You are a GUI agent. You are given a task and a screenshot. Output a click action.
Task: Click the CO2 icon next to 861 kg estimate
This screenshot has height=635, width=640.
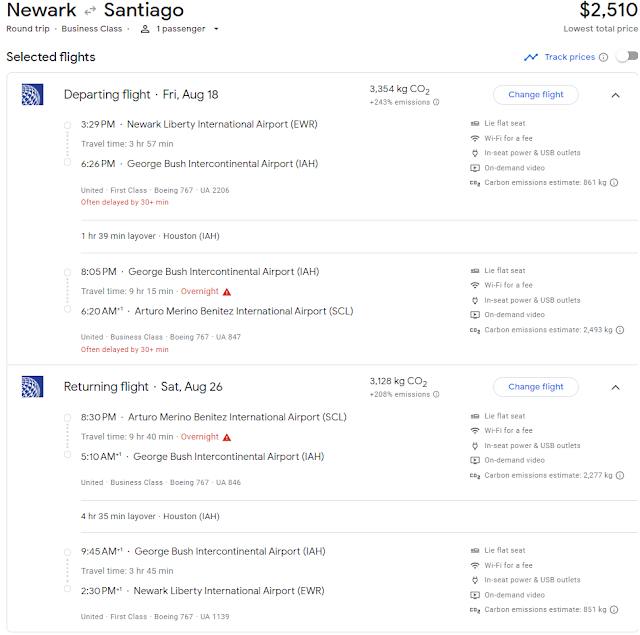click(x=475, y=183)
